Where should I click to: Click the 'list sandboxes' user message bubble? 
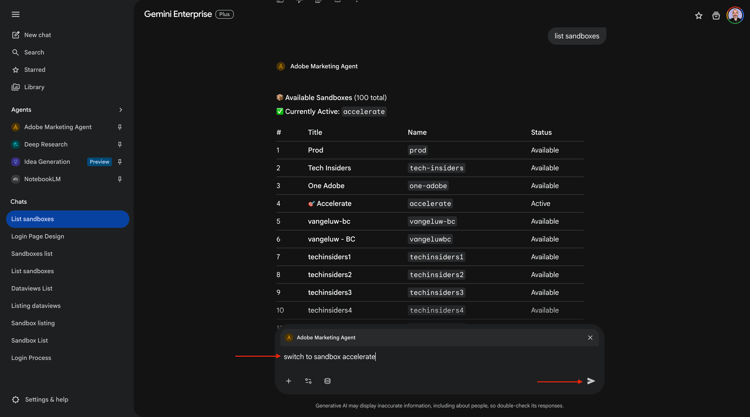(x=577, y=36)
